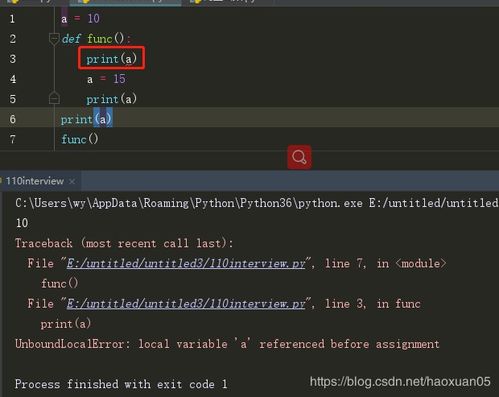Click line number 1 in gutter
The width and height of the screenshot is (499, 397).
12,19
